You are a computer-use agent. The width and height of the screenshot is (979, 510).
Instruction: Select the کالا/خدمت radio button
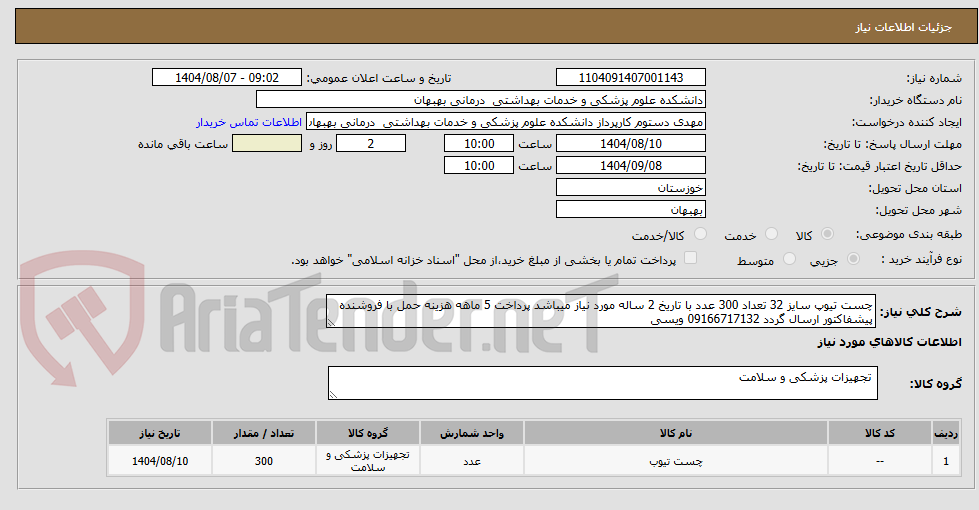701,234
